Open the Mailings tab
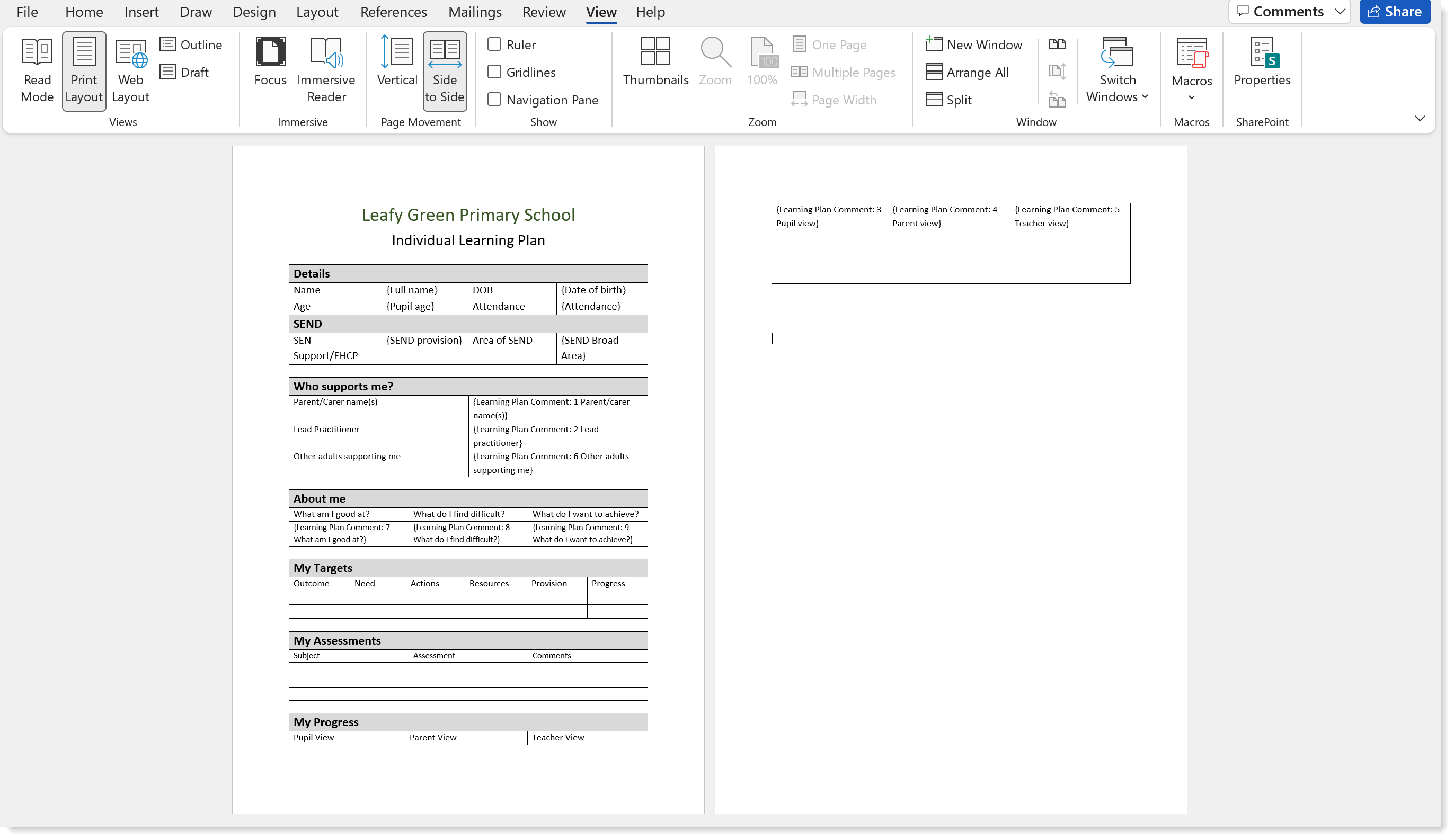The image size is (1454, 840). pyautogui.click(x=475, y=12)
